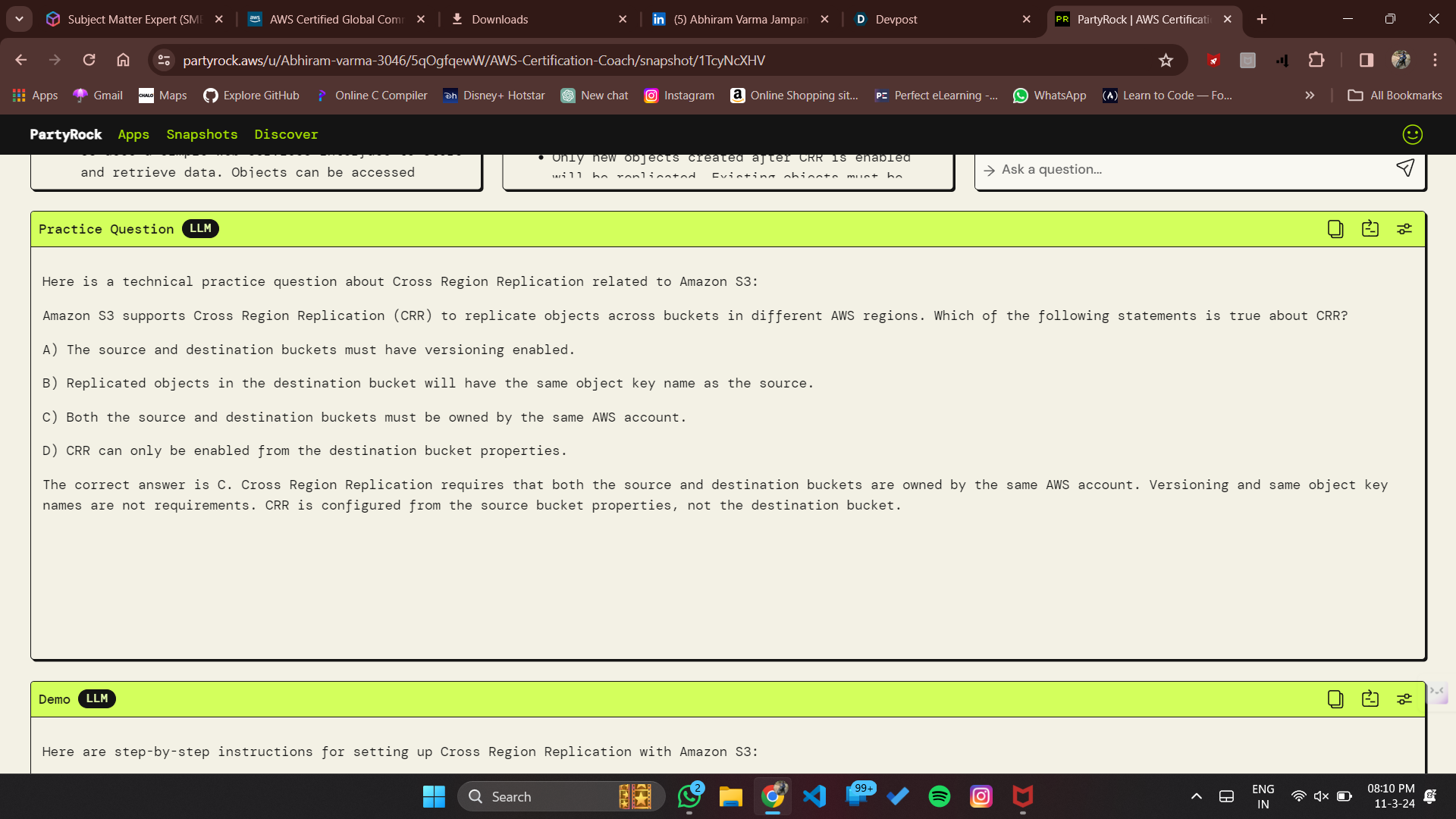The image size is (1456, 819).
Task: Go to the Discover menu item
Action: (286, 134)
